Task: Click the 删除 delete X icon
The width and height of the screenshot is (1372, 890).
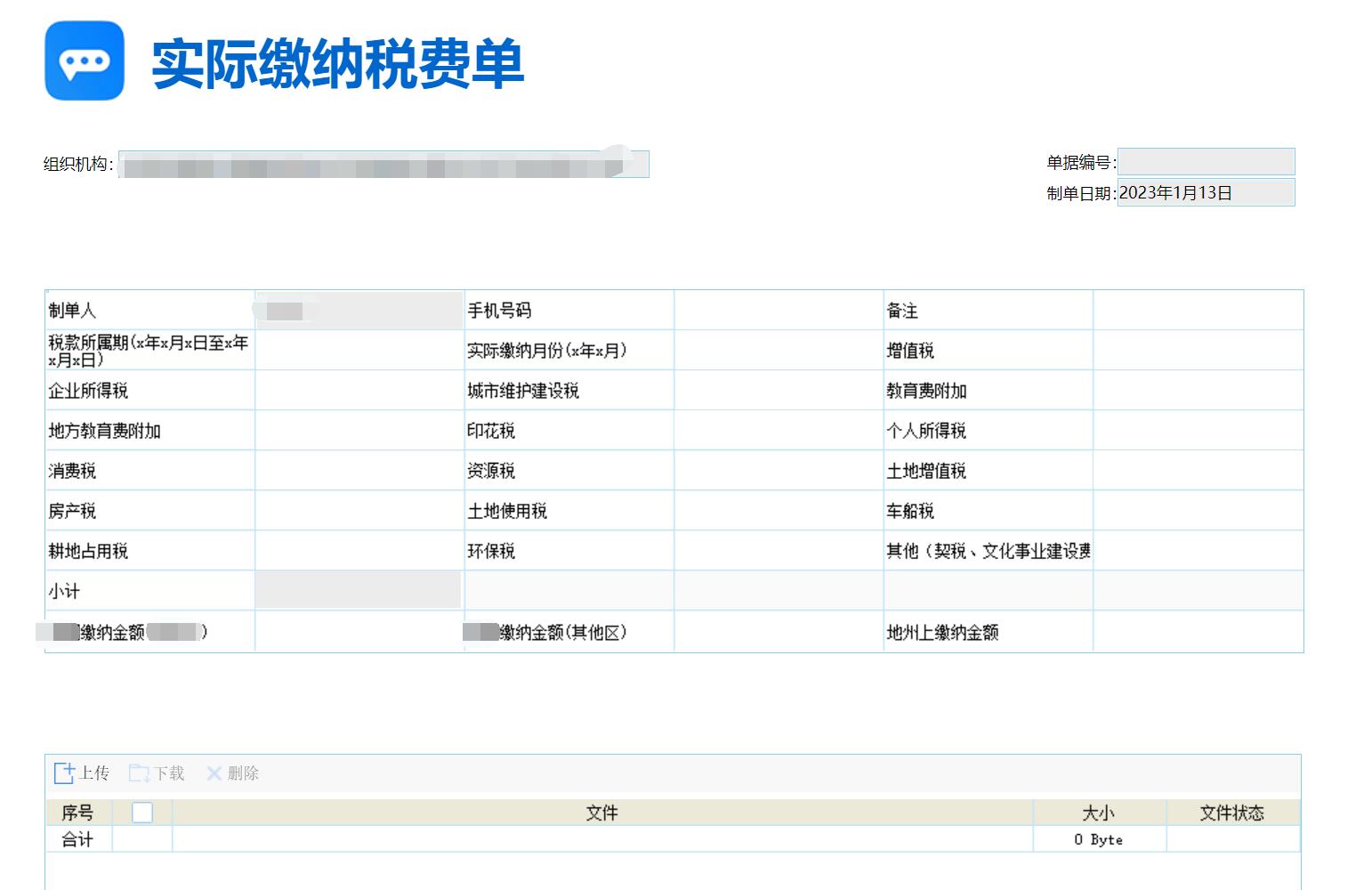Action: [214, 773]
